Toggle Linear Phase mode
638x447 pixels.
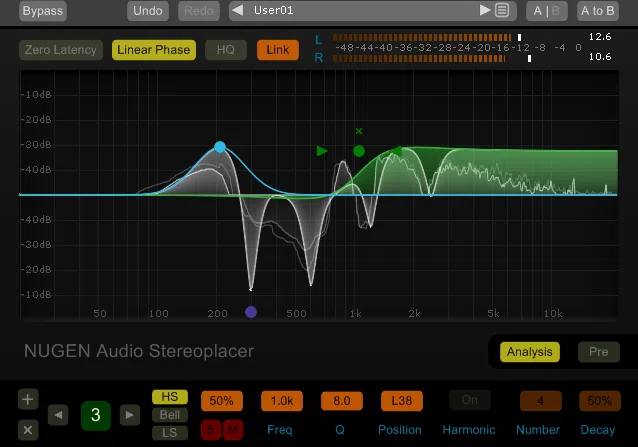(x=154, y=50)
